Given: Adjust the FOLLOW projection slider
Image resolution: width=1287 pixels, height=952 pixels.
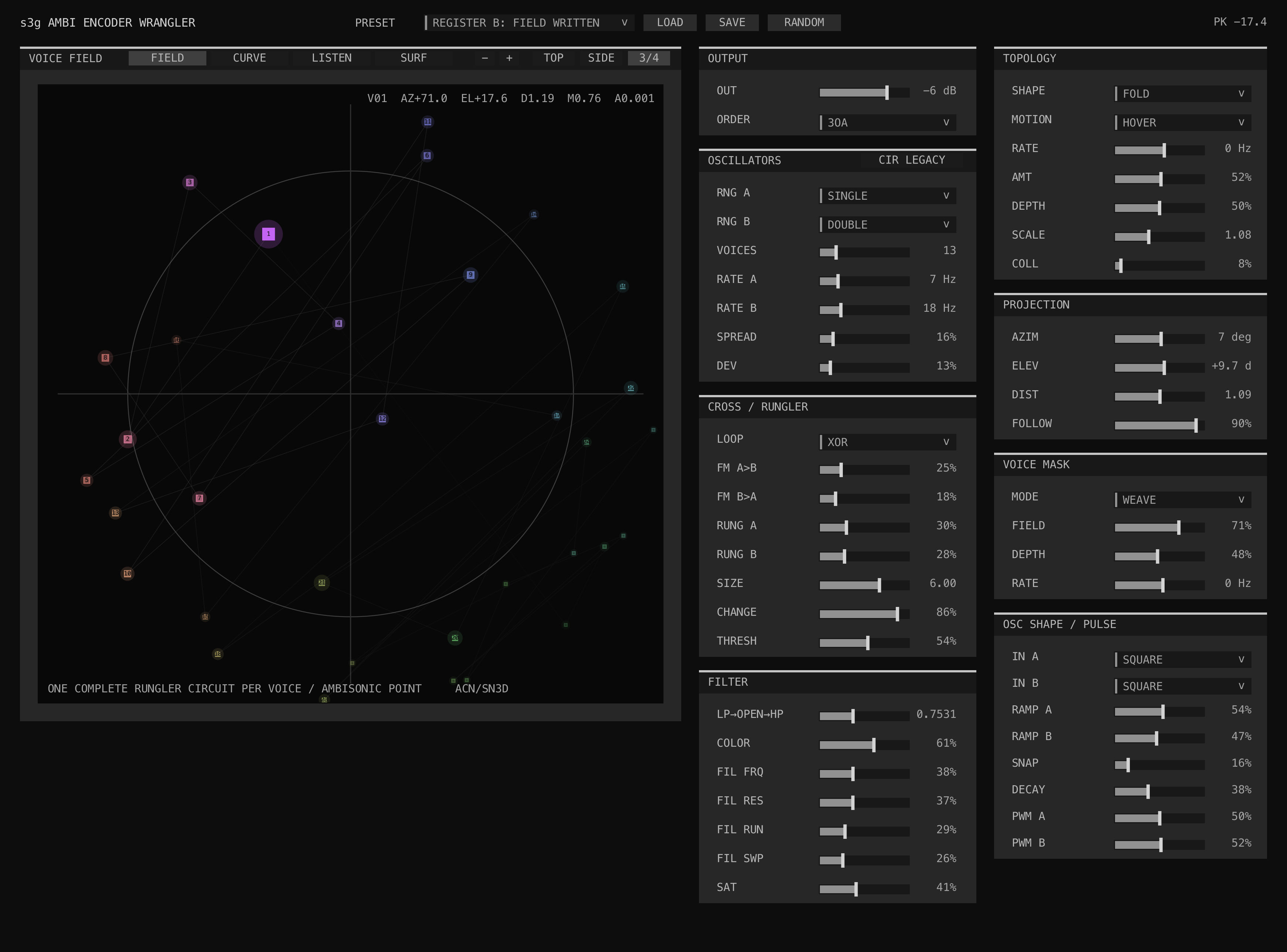Looking at the screenshot, I should coord(1159,425).
